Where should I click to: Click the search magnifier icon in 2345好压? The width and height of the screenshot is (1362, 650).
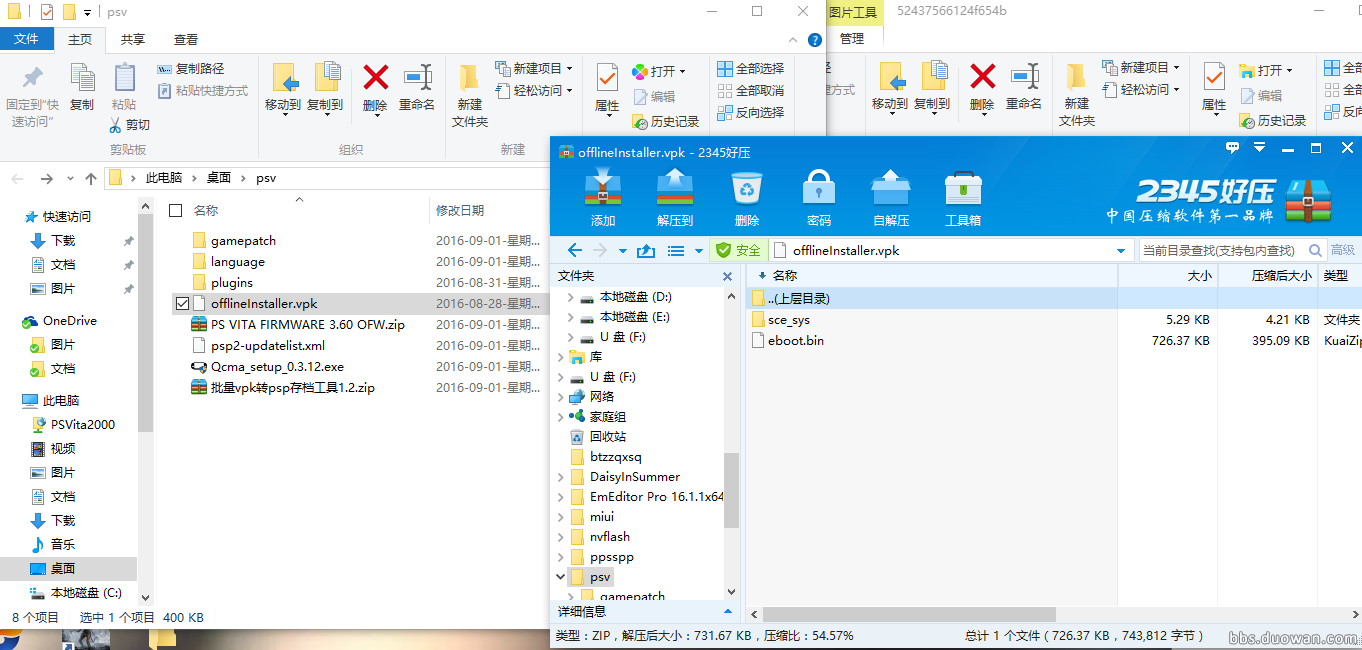pyautogui.click(x=1316, y=250)
